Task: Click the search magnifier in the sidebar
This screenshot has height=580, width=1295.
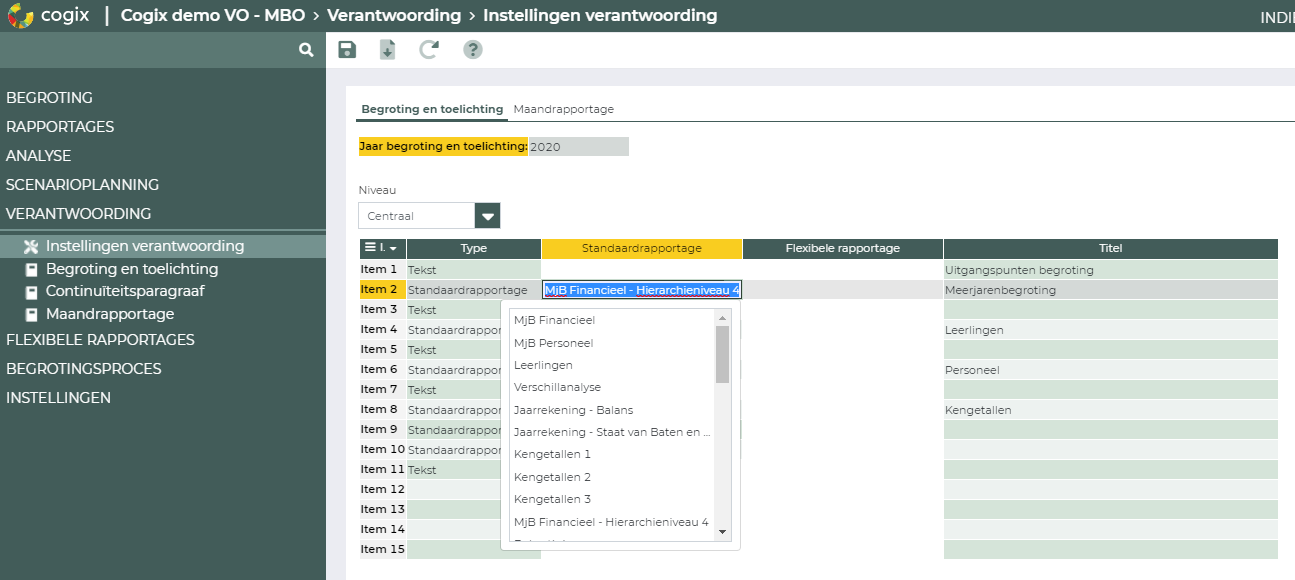Action: (x=305, y=48)
